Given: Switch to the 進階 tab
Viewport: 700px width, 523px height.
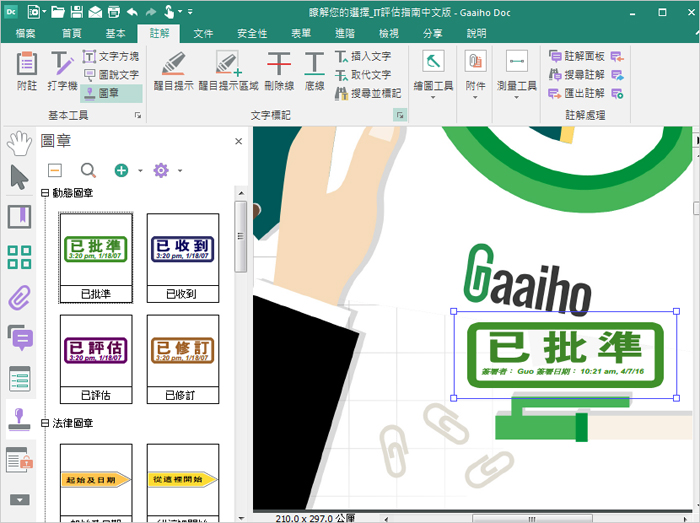Looking at the screenshot, I should (345, 33).
